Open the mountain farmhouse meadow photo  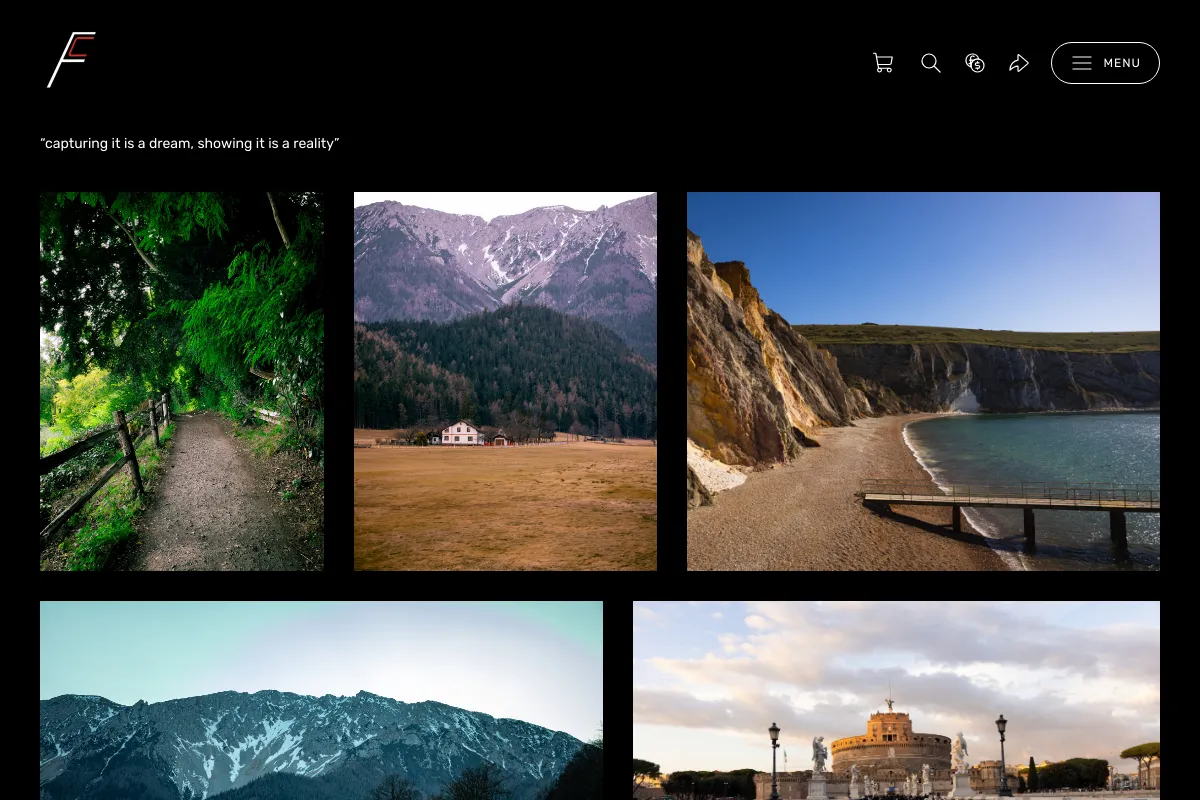pyautogui.click(x=505, y=381)
